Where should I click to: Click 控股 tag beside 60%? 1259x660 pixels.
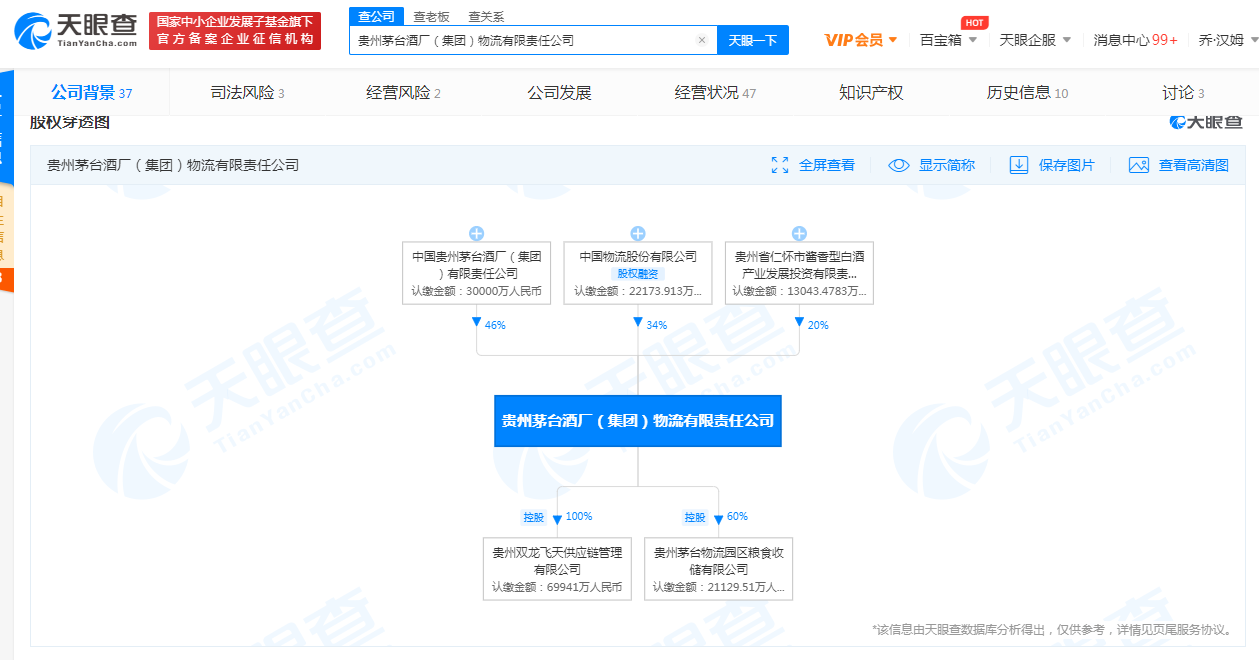695,517
